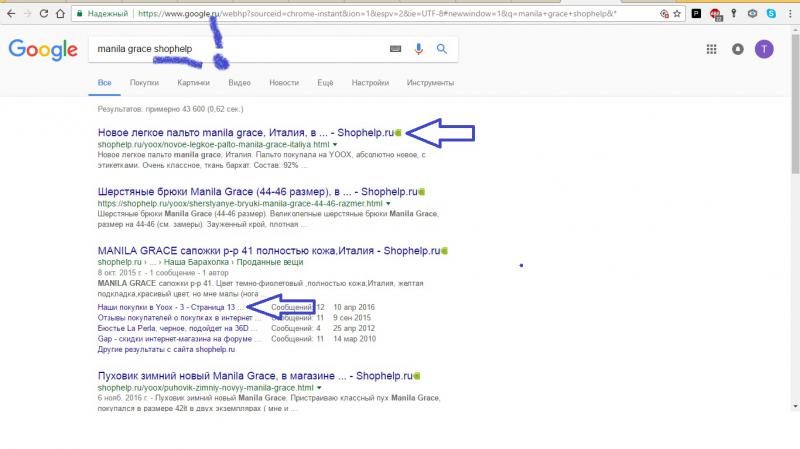800x449 pixels.
Task: Open sitelink Gap - скидки интернет-магазина
Action: coord(179,339)
